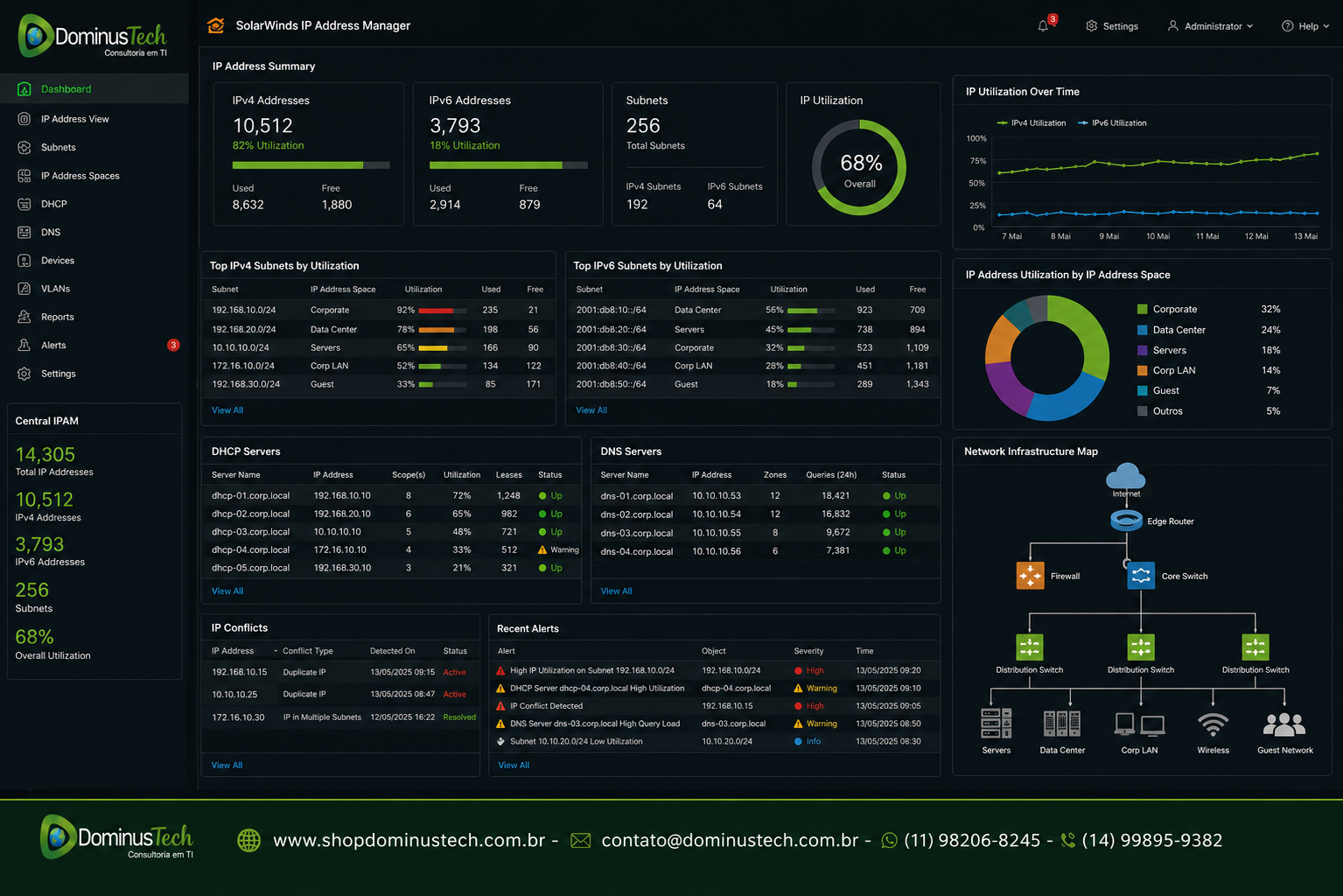
Task: Click the Settings gear icon in header
Action: 1091,26
